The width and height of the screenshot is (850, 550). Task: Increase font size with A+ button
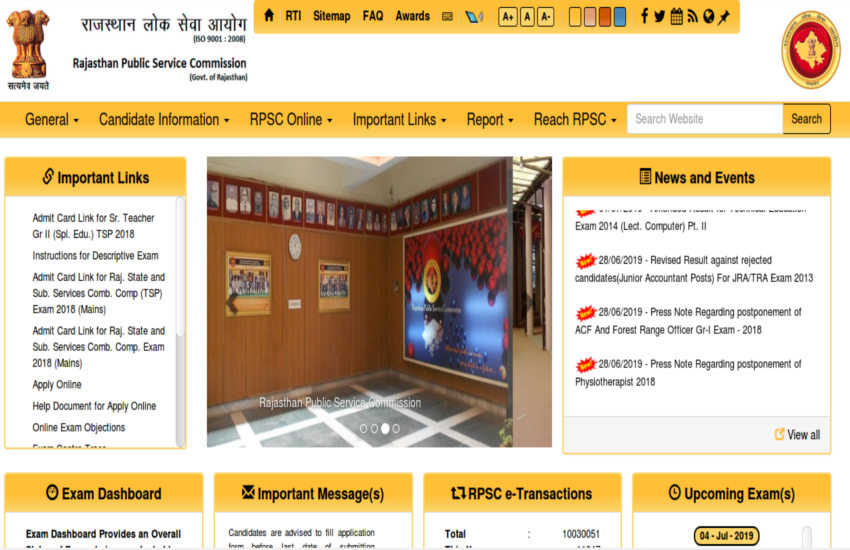pos(507,16)
